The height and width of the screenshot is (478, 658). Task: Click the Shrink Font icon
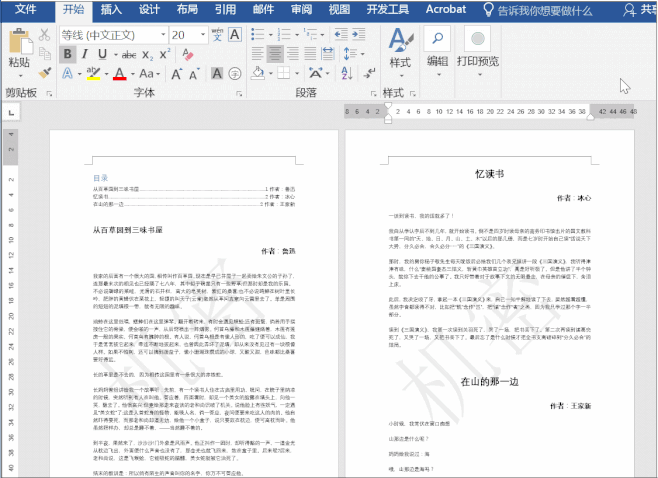click(194, 74)
